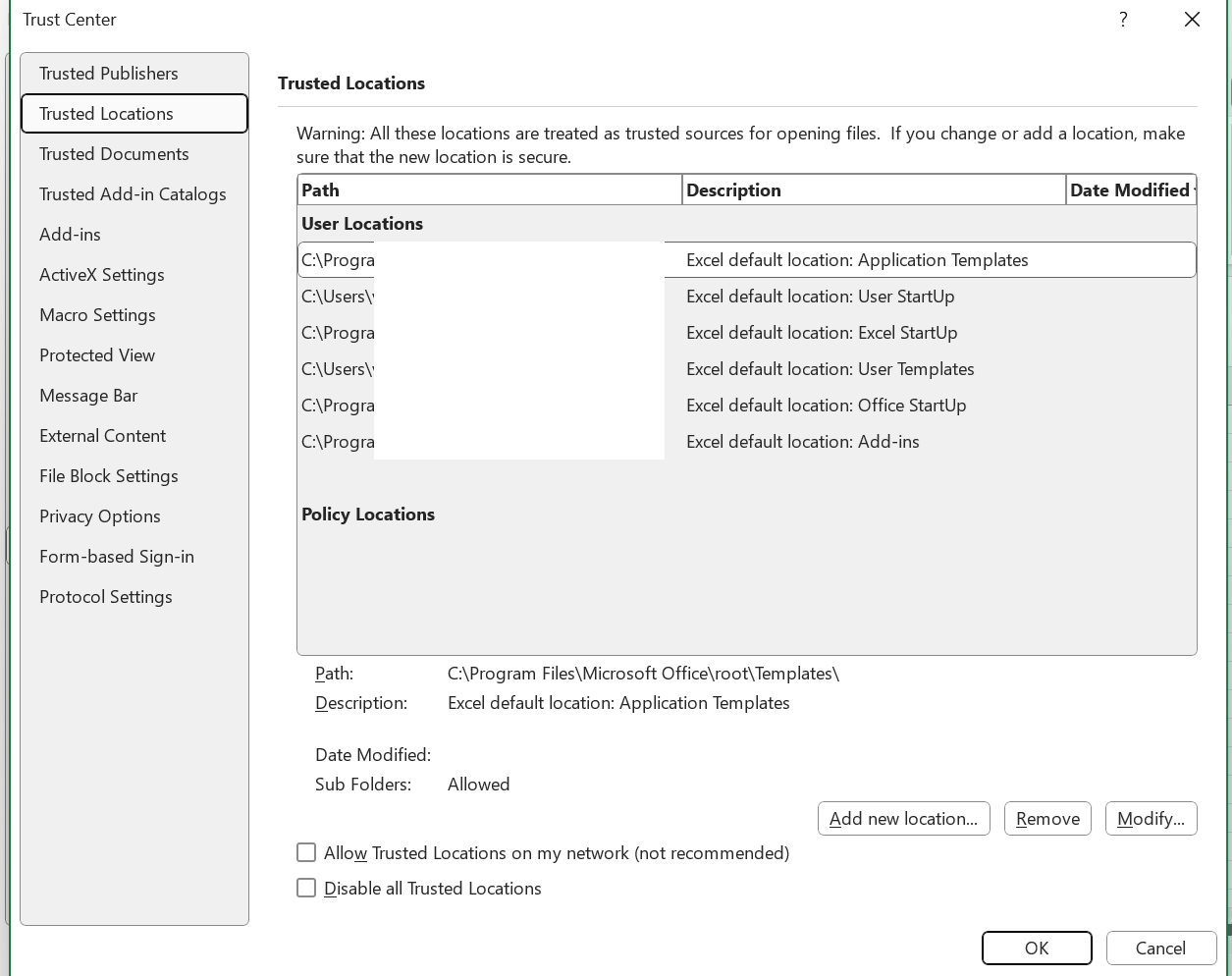This screenshot has width=1232, height=976.
Task: Open the Add-ins section
Action: (134, 235)
